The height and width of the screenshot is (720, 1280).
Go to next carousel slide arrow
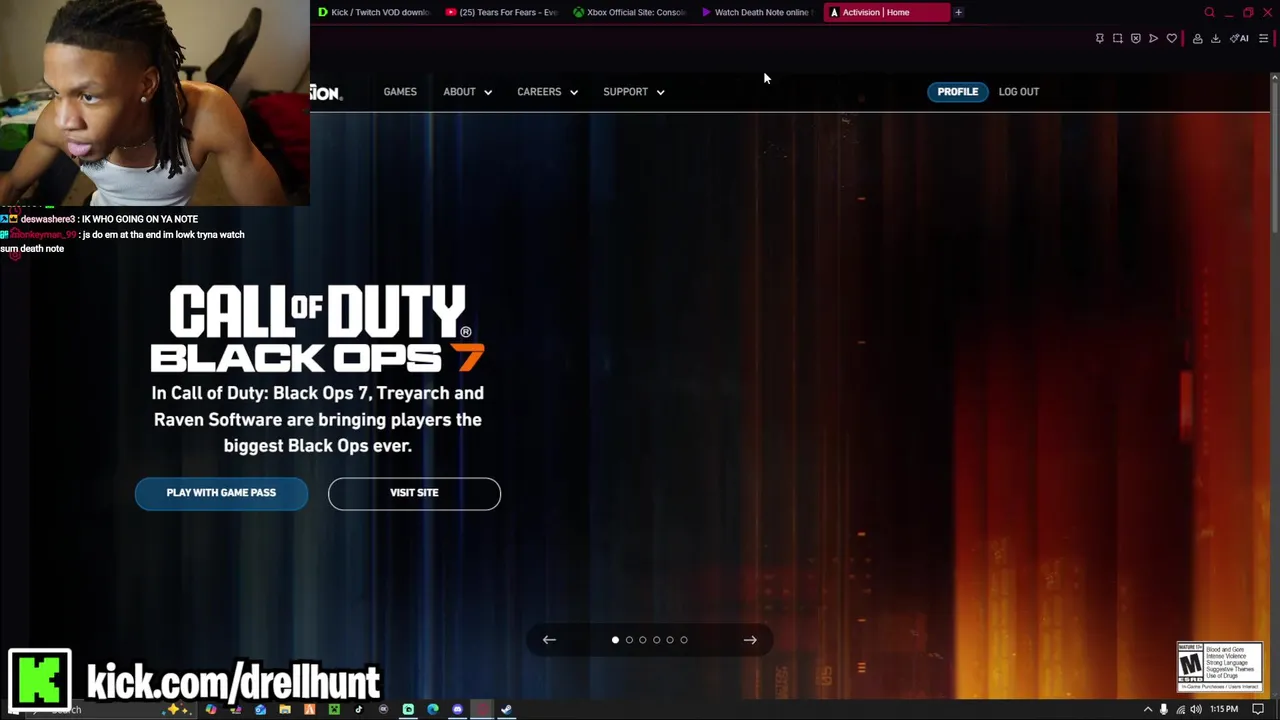point(750,640)
